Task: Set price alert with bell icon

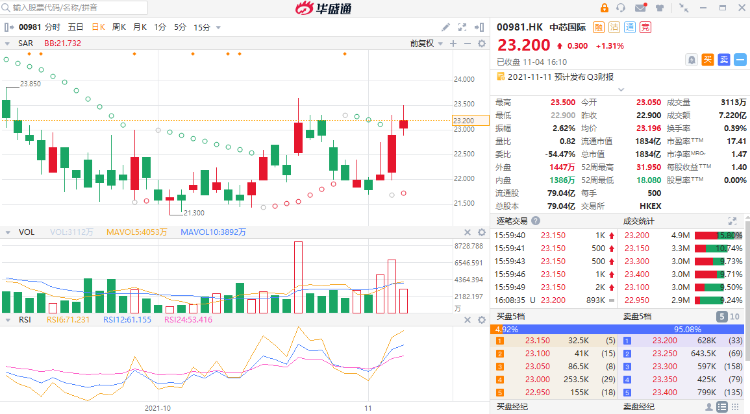Action: click(692, 60)
